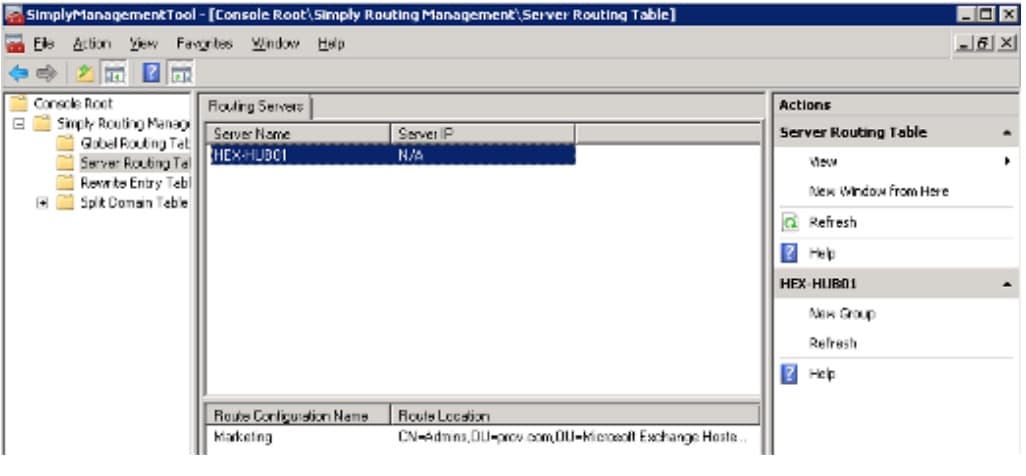The image size is (1026, 476).
Task: Open the Action menu
Action: pos(92,44)
